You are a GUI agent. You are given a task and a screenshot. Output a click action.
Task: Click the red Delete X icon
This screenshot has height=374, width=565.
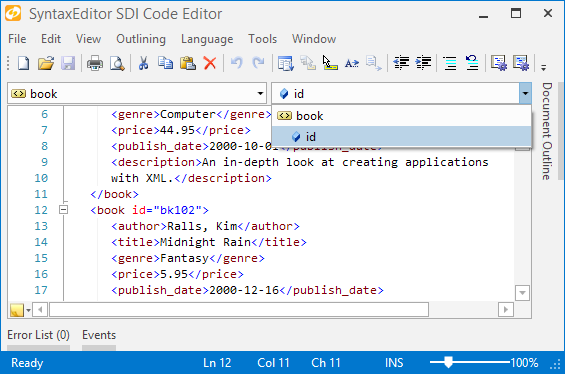(210, 63)
